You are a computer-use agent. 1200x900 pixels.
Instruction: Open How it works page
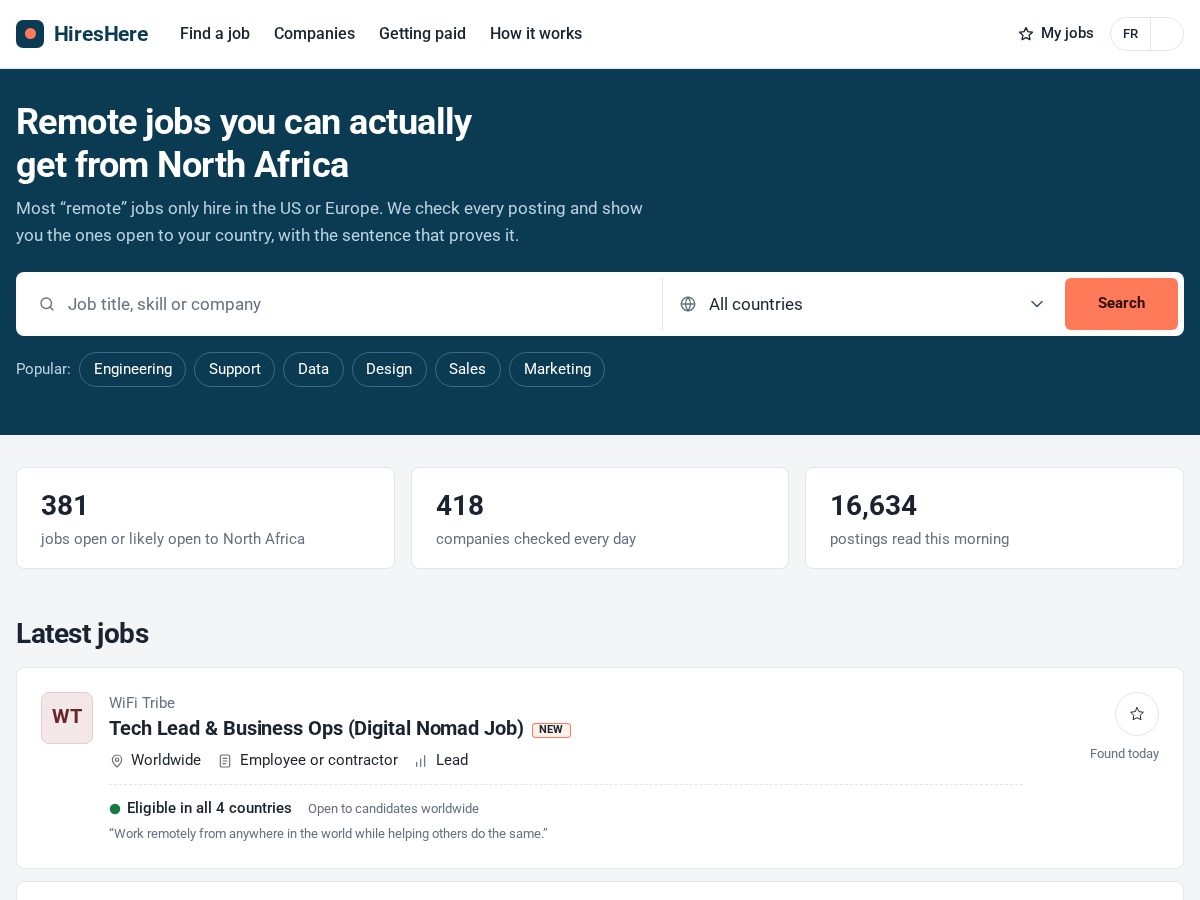536,34
